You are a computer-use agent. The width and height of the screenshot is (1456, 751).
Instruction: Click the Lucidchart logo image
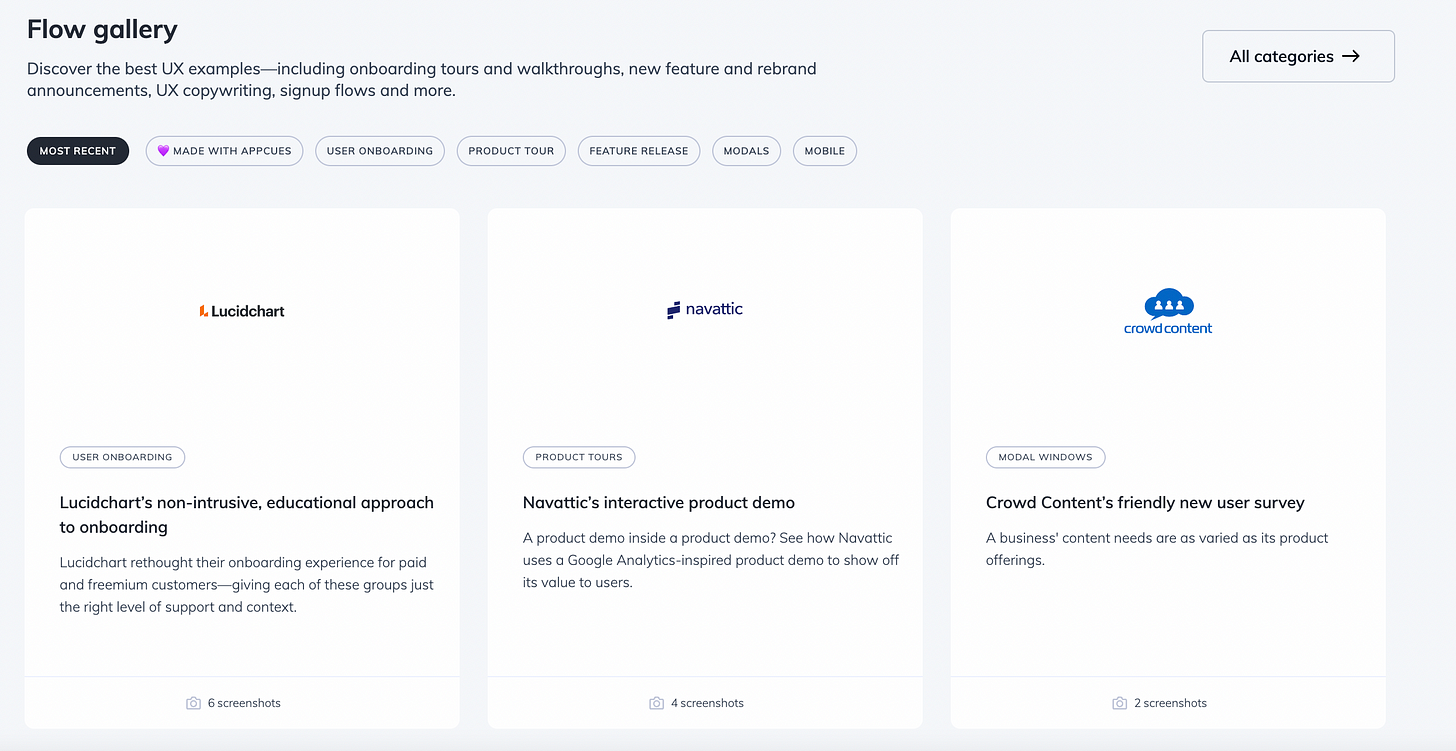click(242, 311)
